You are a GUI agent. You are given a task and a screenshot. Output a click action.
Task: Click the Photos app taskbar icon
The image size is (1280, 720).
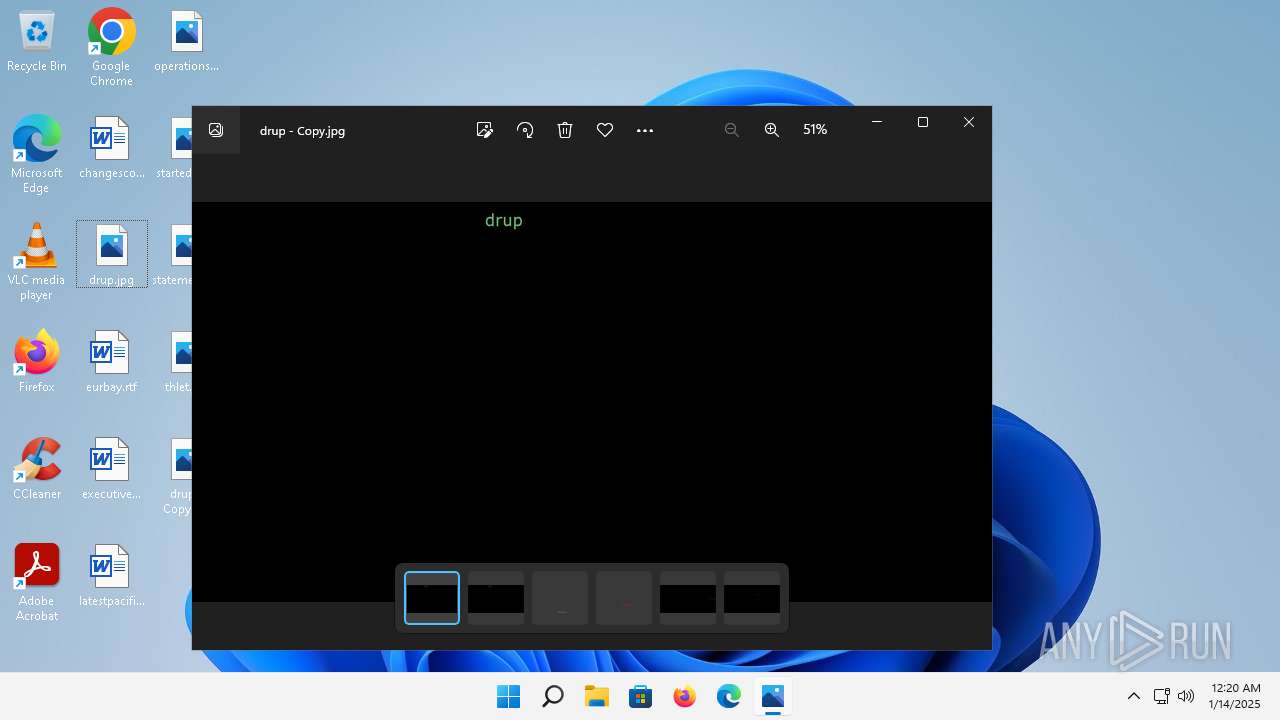pyautogui.click(x=773, y=696)
